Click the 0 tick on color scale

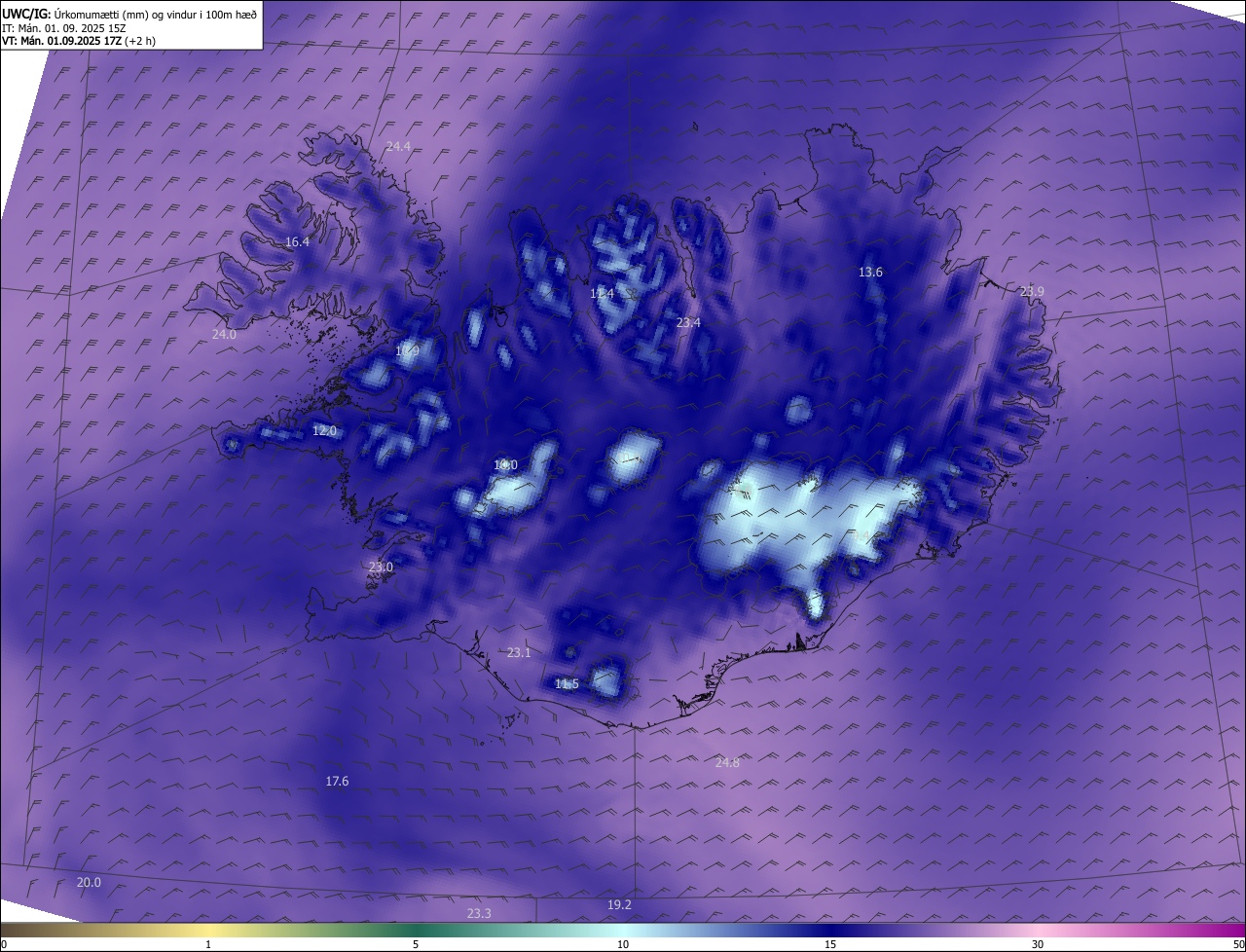coord(3,944)
